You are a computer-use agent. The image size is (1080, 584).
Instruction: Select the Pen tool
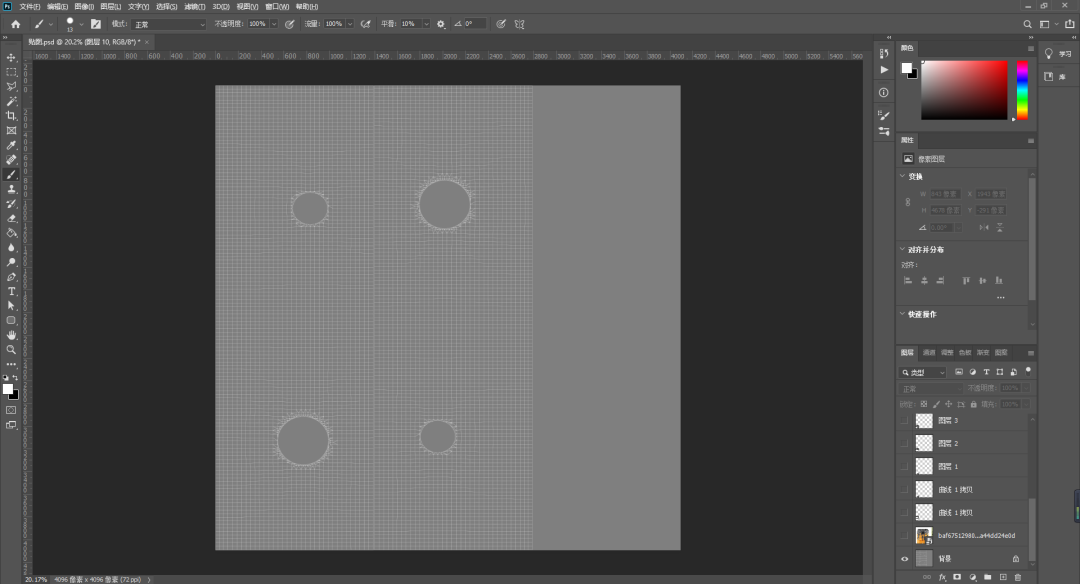[11, 277]
